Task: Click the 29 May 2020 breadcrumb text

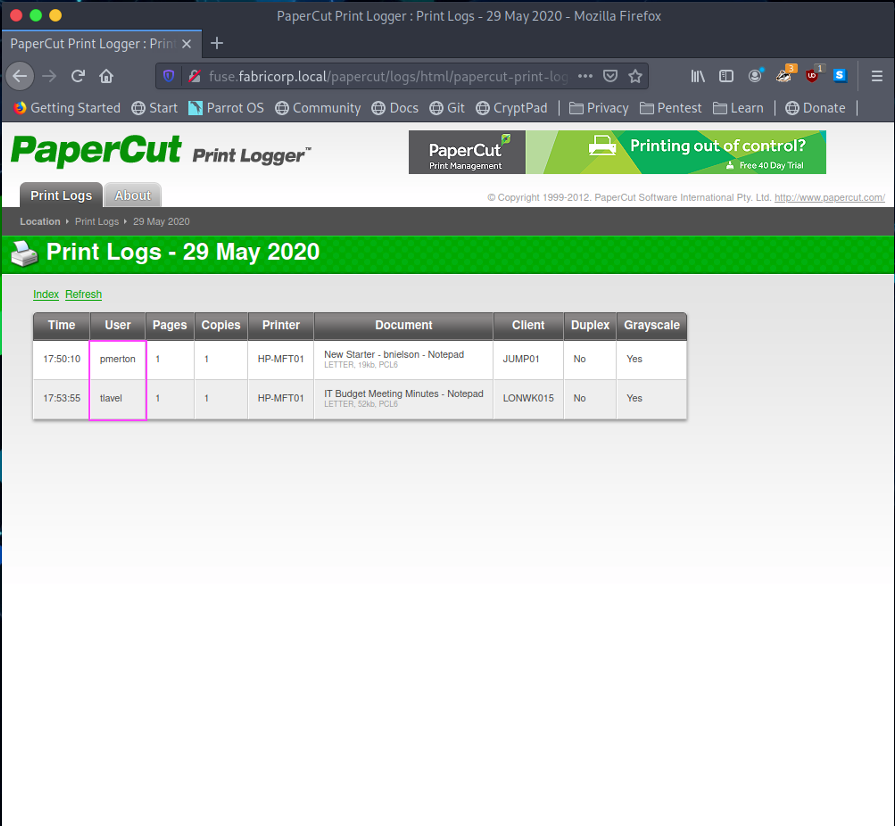Action: click(x=162, y=221)
